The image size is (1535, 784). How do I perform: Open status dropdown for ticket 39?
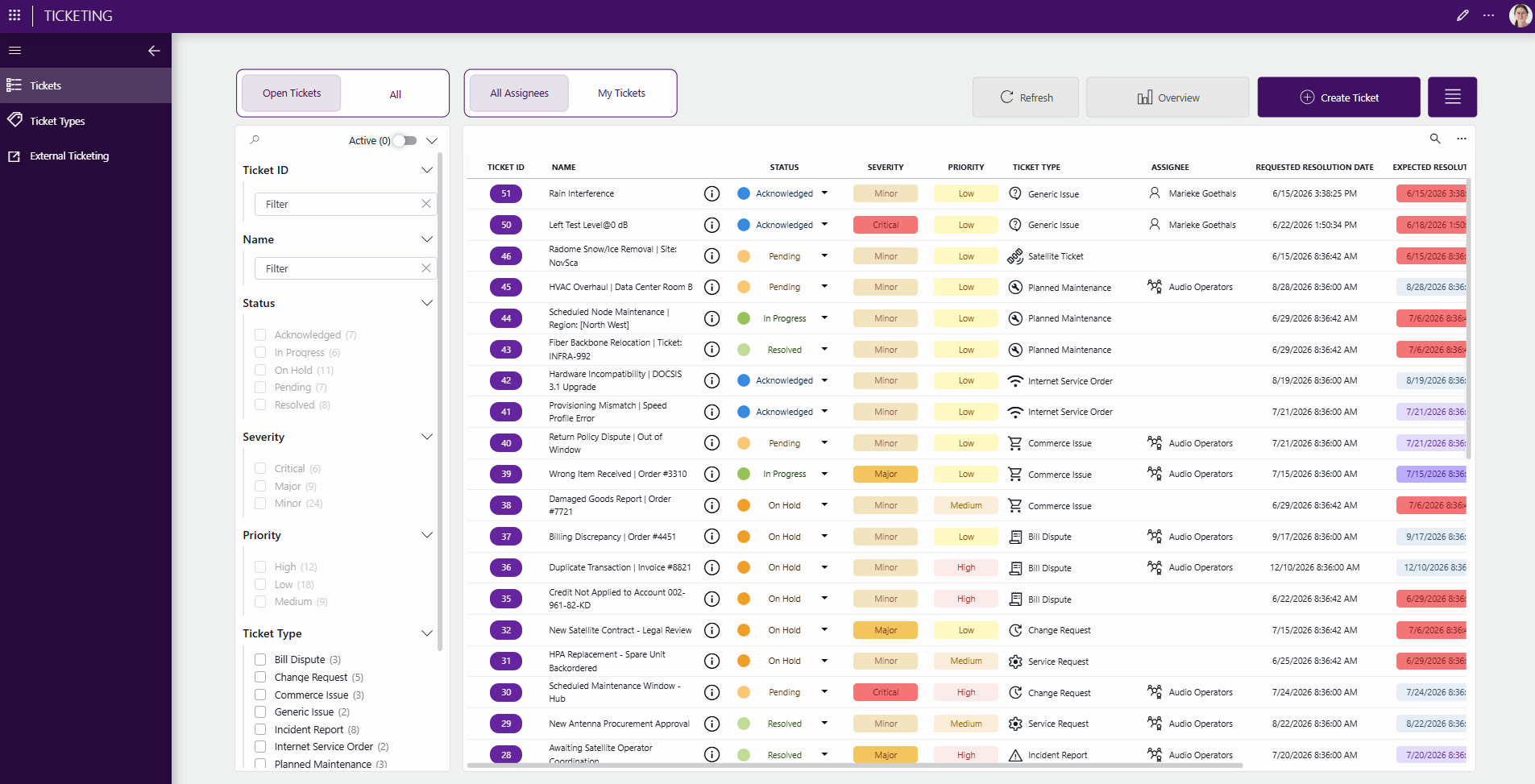coord(824,474)
